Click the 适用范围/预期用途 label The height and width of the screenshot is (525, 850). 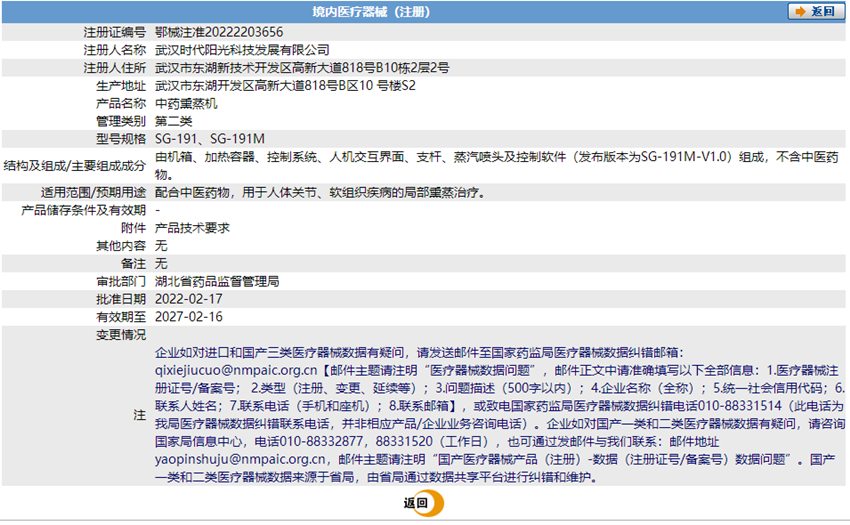pyautogui.click(x=93, y=193)
